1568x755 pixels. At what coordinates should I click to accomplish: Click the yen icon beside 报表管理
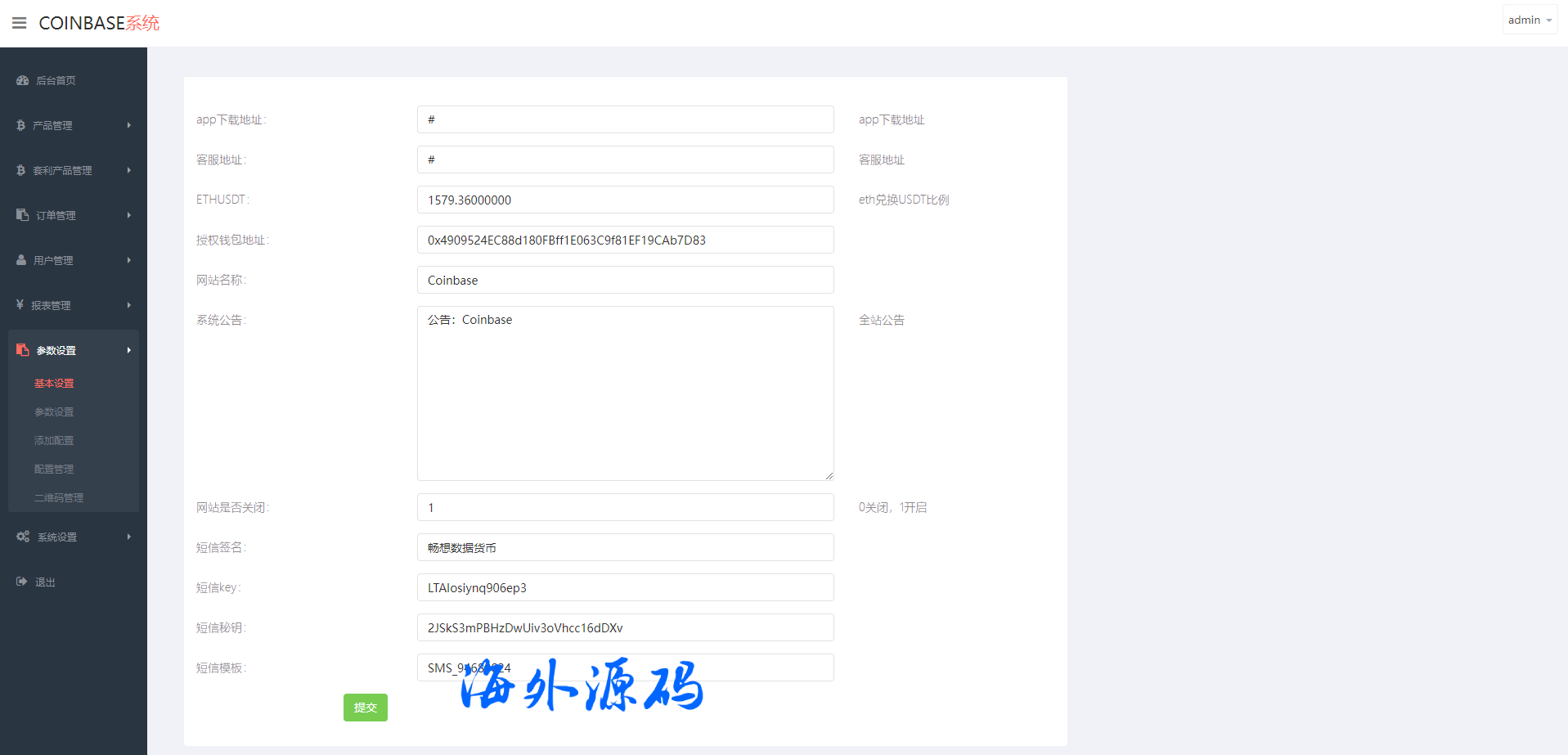[x=20, y=305]
